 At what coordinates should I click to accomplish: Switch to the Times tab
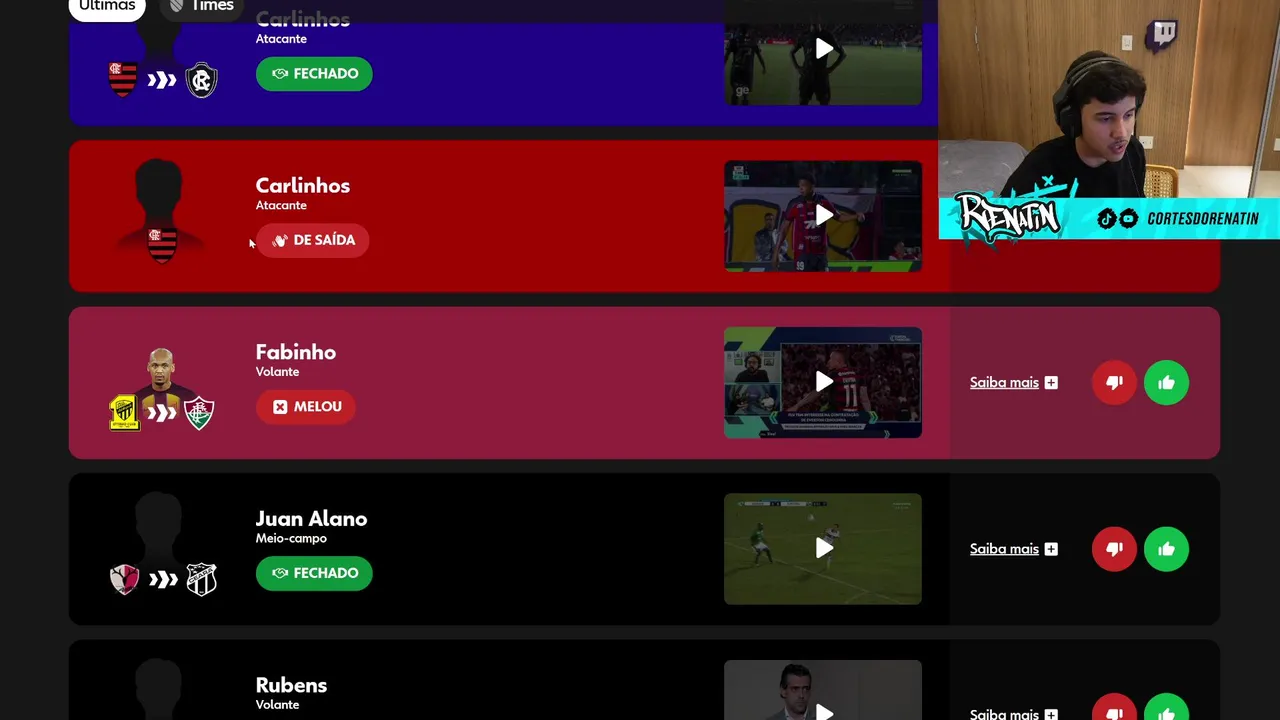tap(202, 7)
